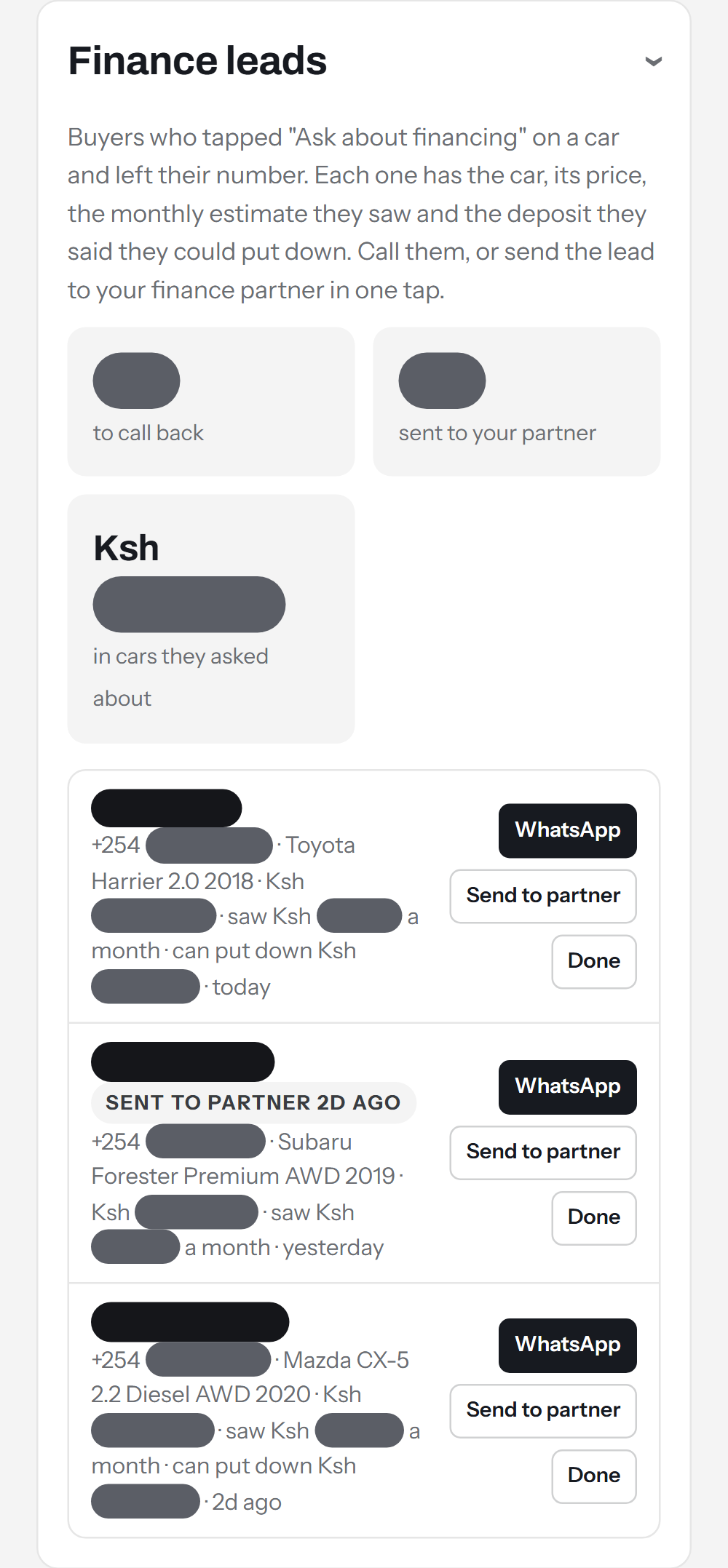Image resolution: width=728 pixels, height=1568 pixels.
Task: Click the 'Sent to partner 2d ago' badge
Action: (x=253, y=1102)
